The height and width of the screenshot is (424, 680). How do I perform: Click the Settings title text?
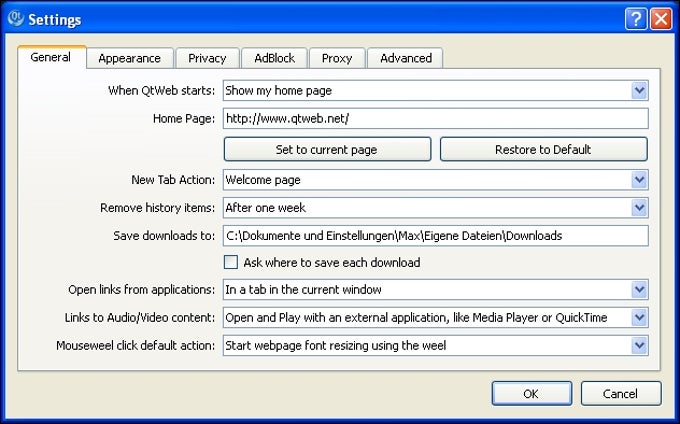point(55,20)
